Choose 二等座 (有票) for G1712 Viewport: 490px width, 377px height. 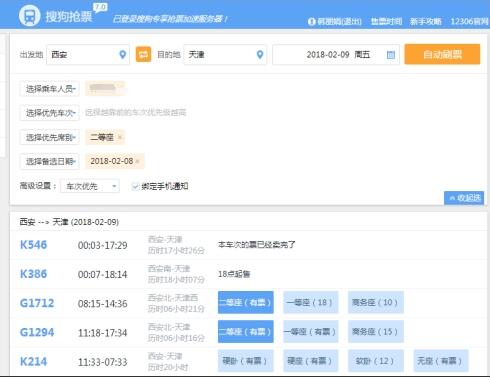tap(246, 302)
